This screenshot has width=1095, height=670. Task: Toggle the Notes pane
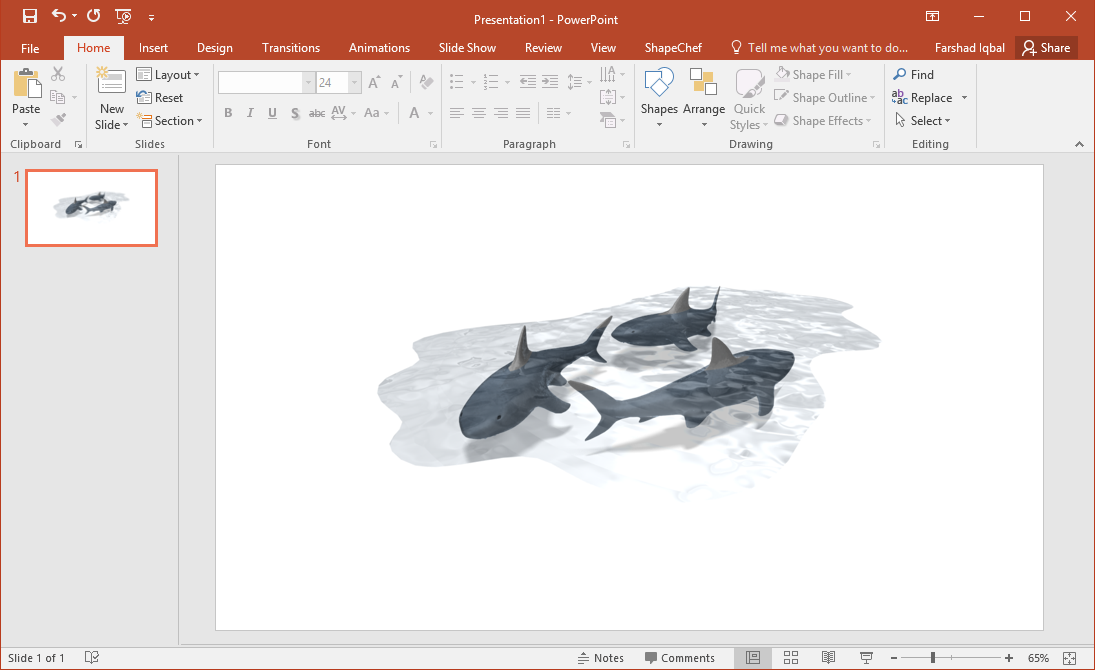[601, 657]
